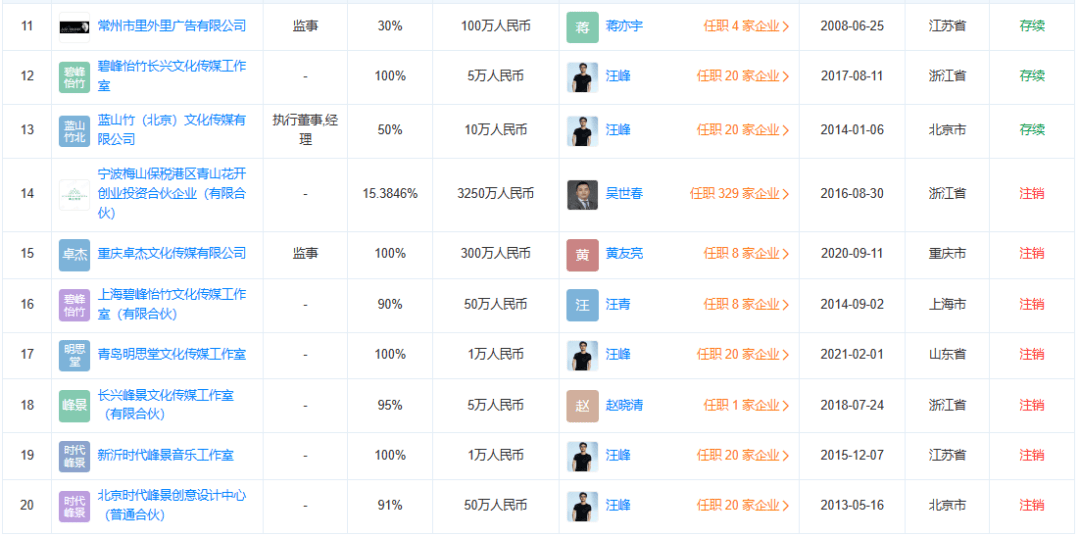Expand 任职 329 家企业 for 吴世春

click(739, 194)
